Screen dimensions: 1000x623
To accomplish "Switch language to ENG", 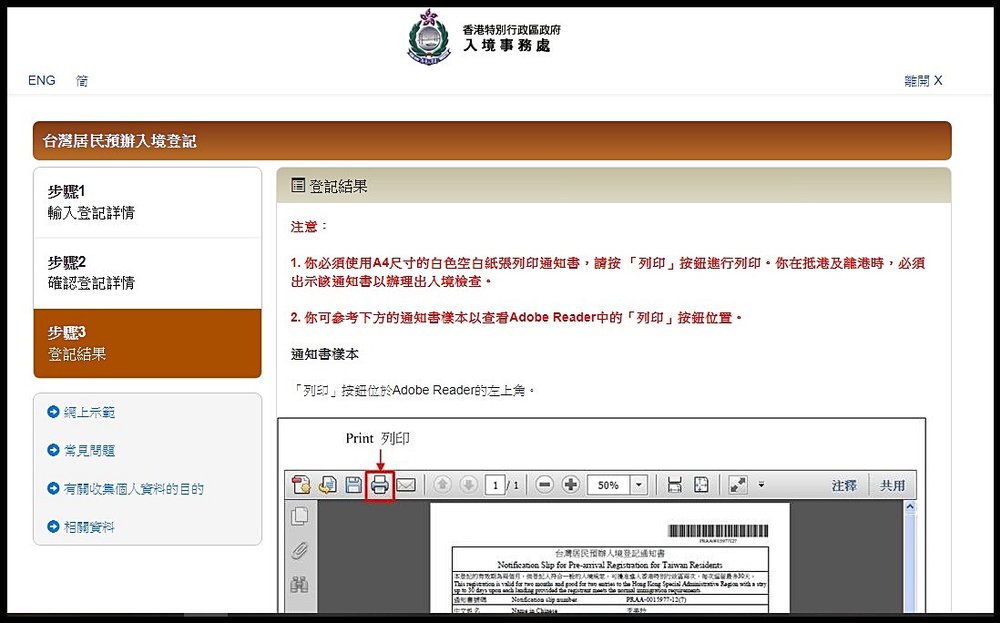I will (x=42, y=81).
